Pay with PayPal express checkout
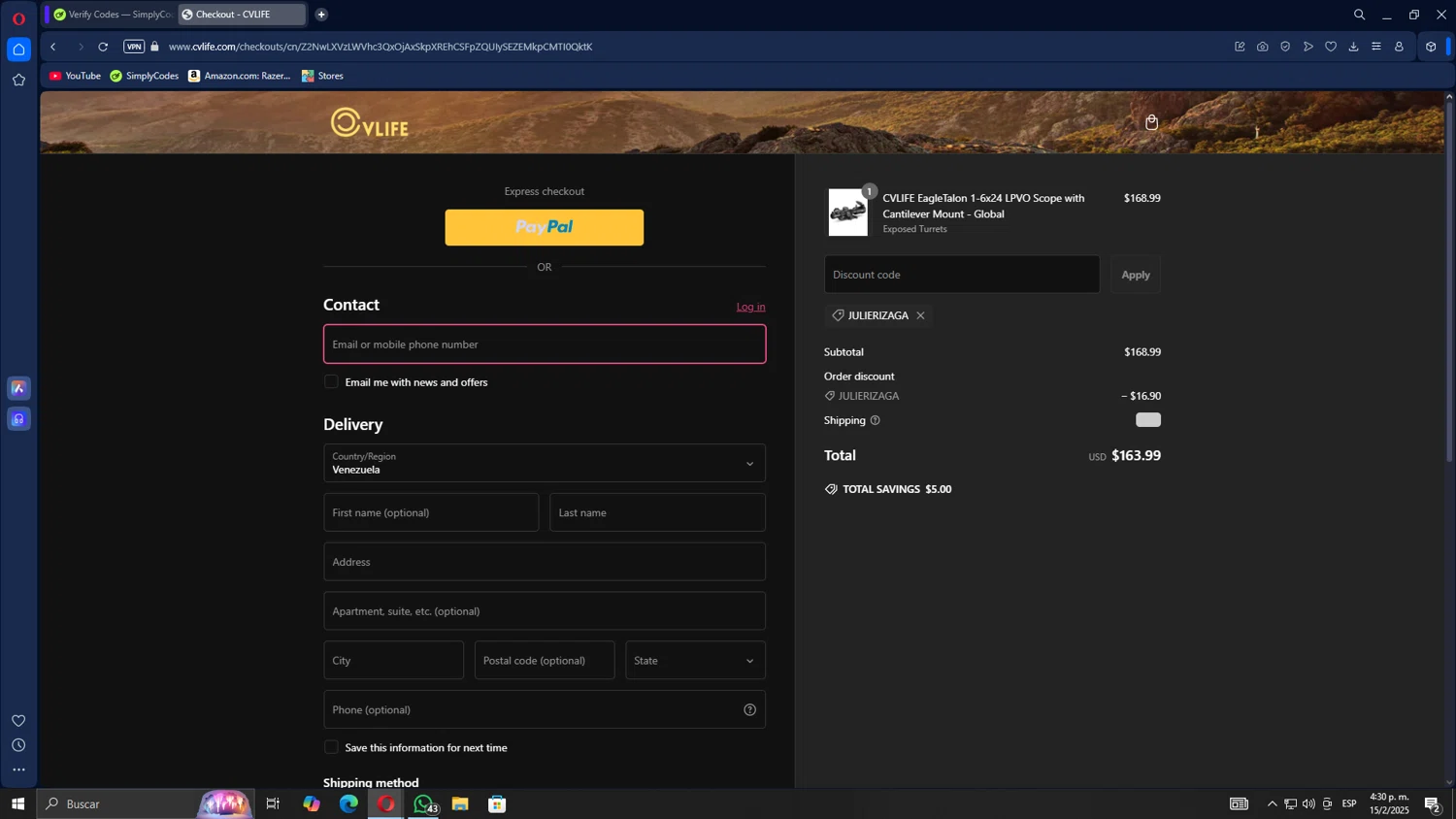1456x819 pixels. tap(545, 227)
